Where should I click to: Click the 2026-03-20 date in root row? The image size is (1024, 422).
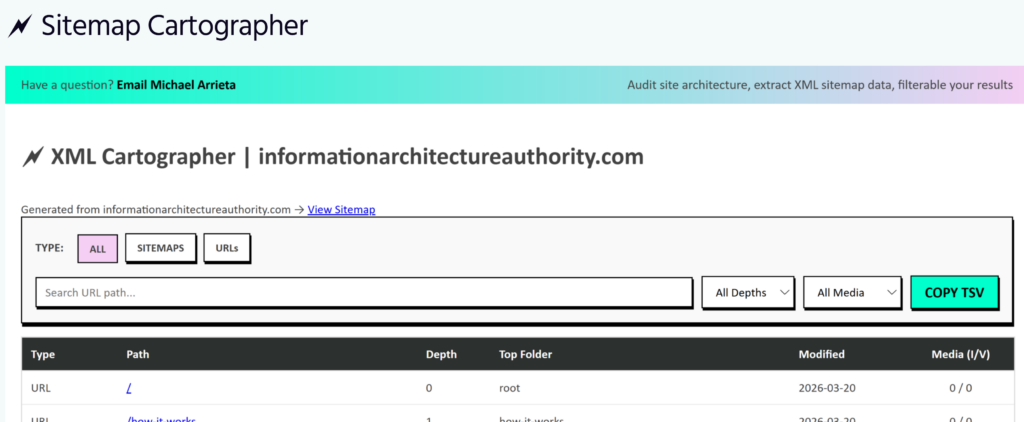click(827, 388)
